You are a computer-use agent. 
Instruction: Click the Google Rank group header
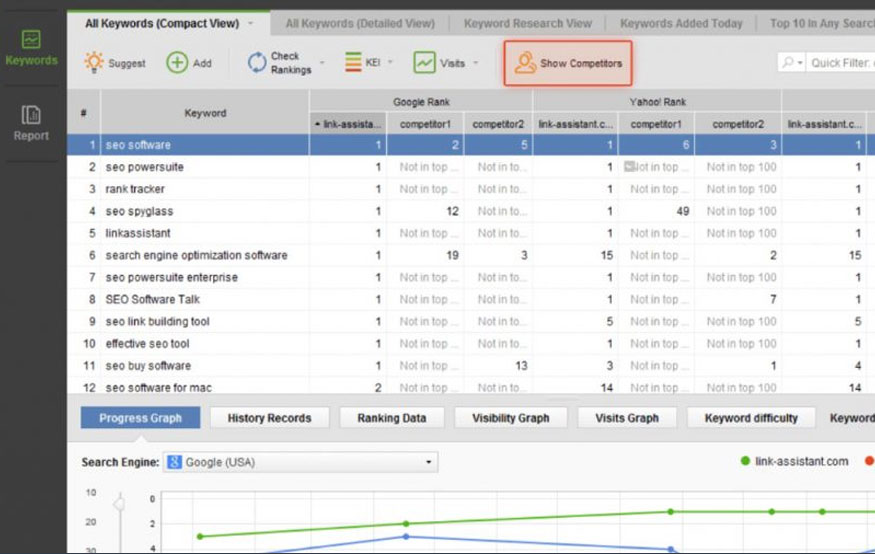(x=421, y=102)
